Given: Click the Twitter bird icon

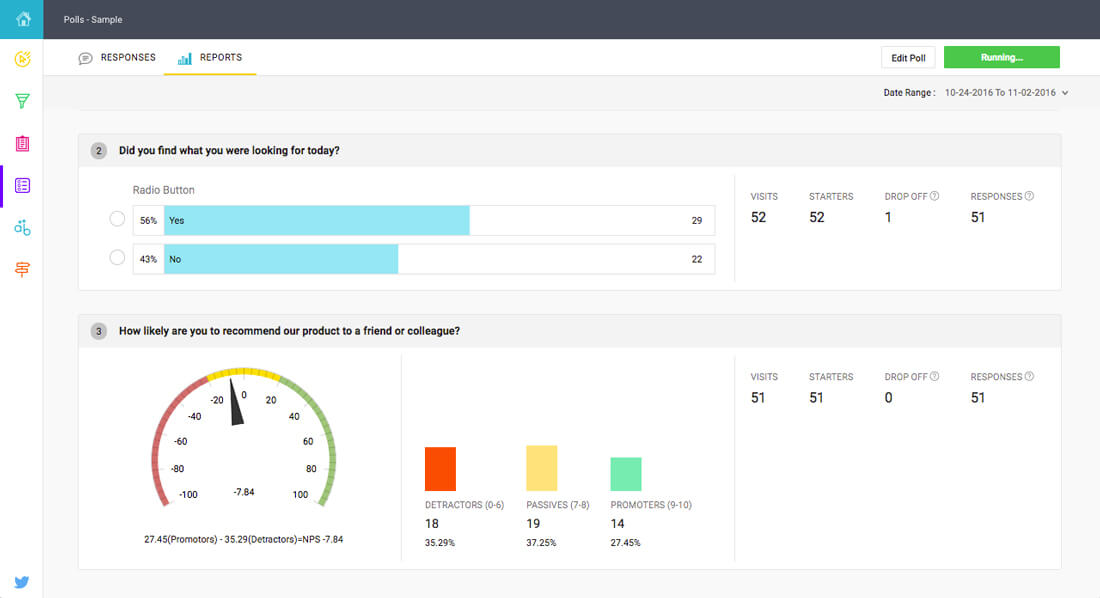Looking at the screenshot, I should [x=22, y=582].
